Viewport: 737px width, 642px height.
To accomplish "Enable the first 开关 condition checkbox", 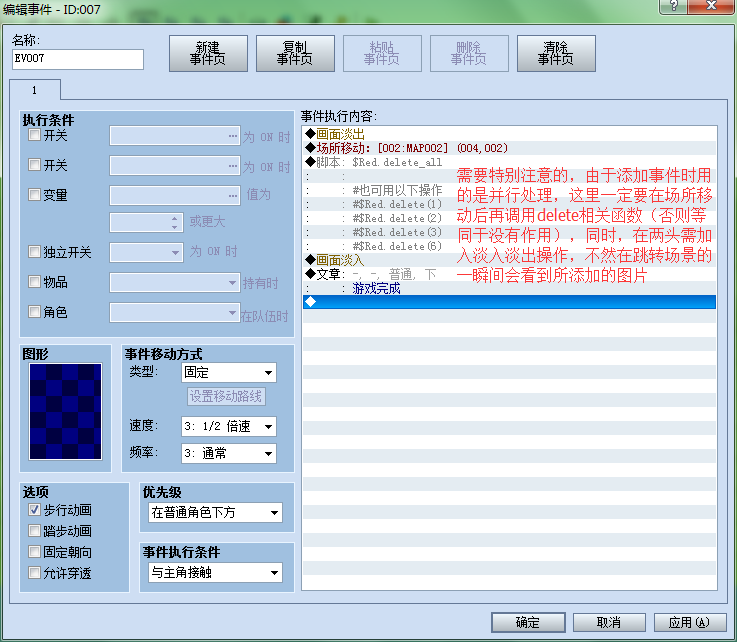I will (34, 135).
